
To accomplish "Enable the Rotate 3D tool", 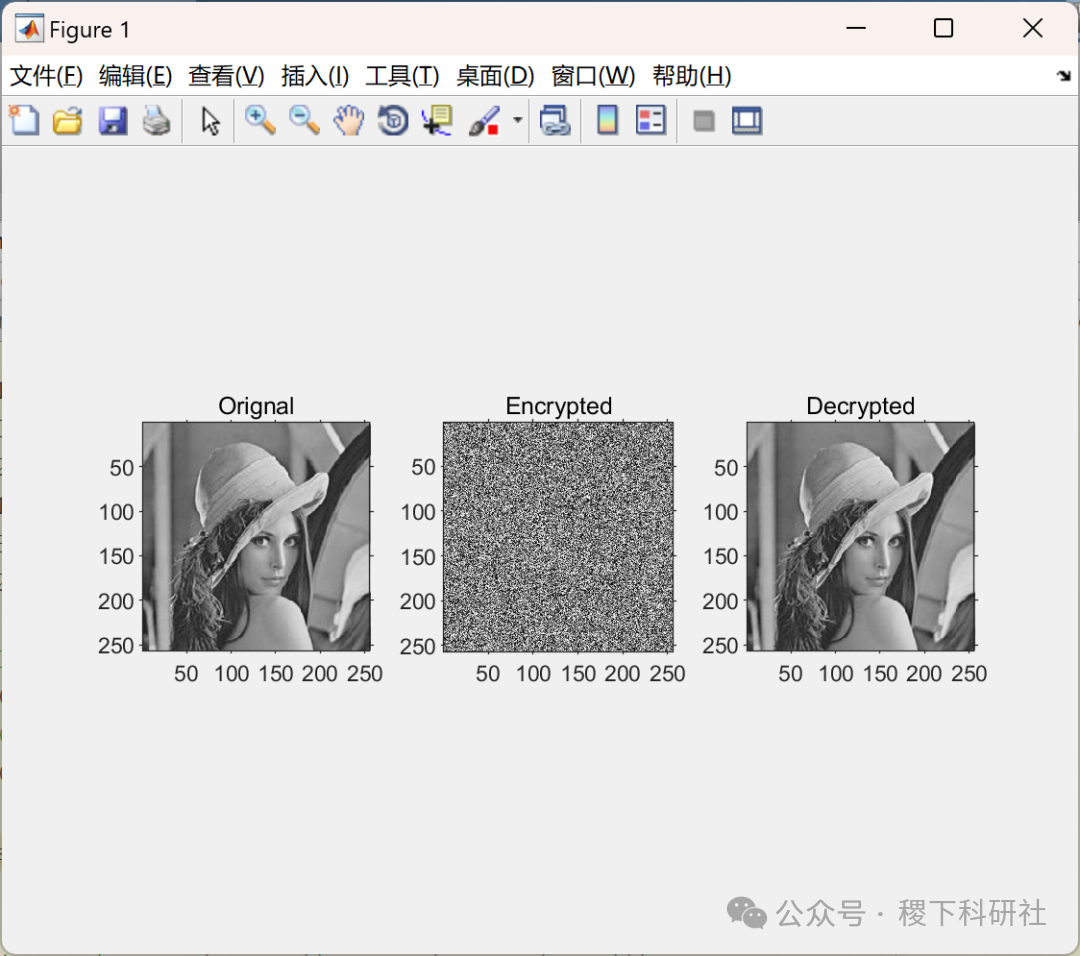I will 391,120.
